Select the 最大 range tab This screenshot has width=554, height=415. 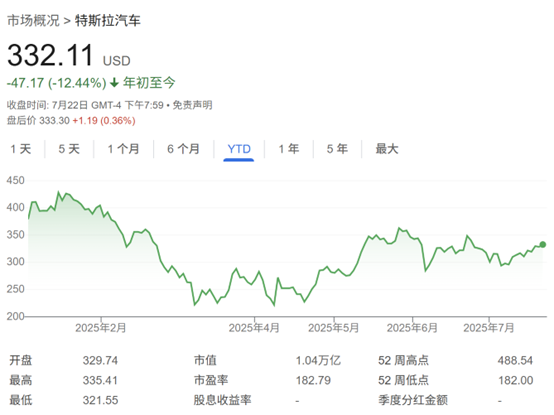[387, 149]
